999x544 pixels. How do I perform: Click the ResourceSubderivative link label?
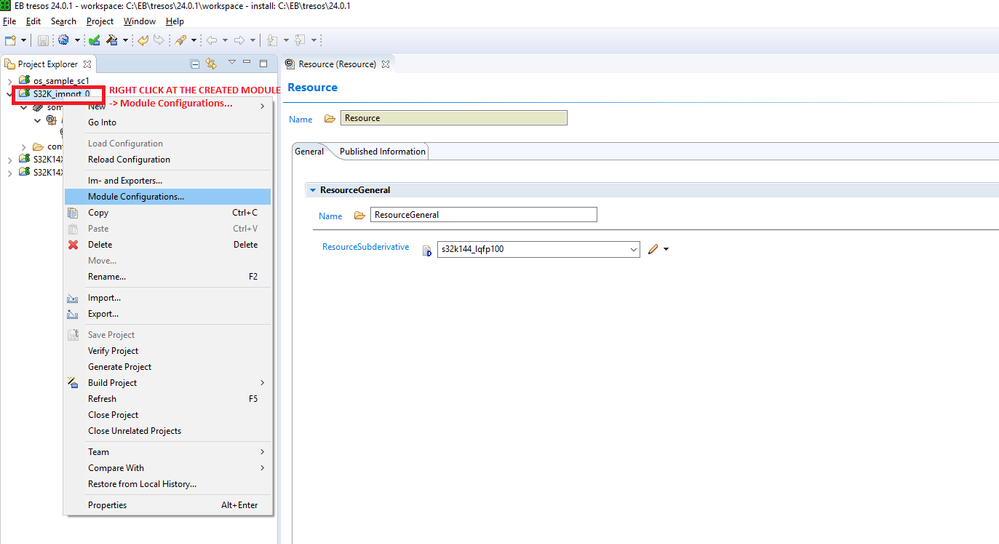tap(366, 247)
